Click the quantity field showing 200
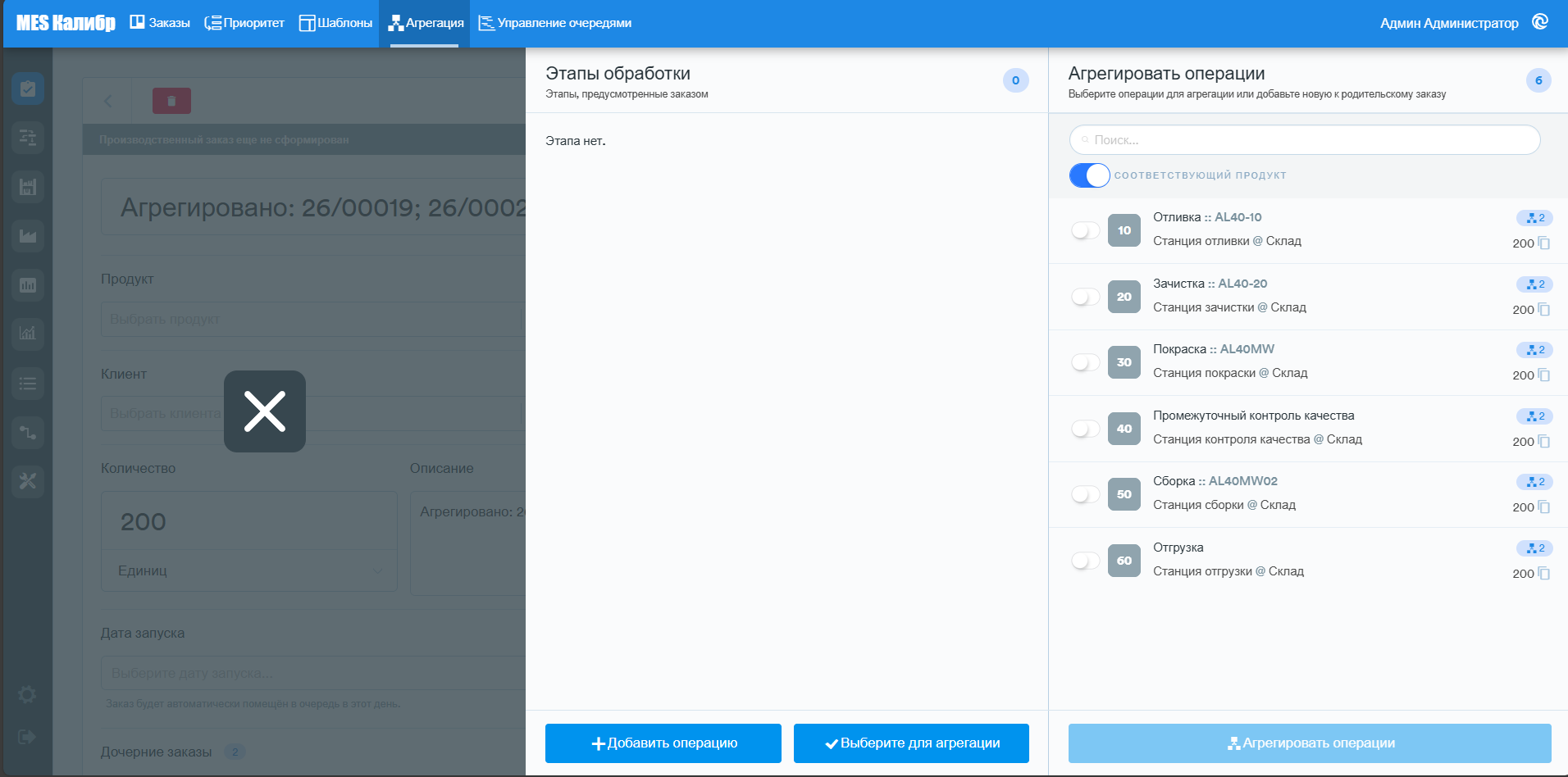1568x777 pixels. point(249,521)
